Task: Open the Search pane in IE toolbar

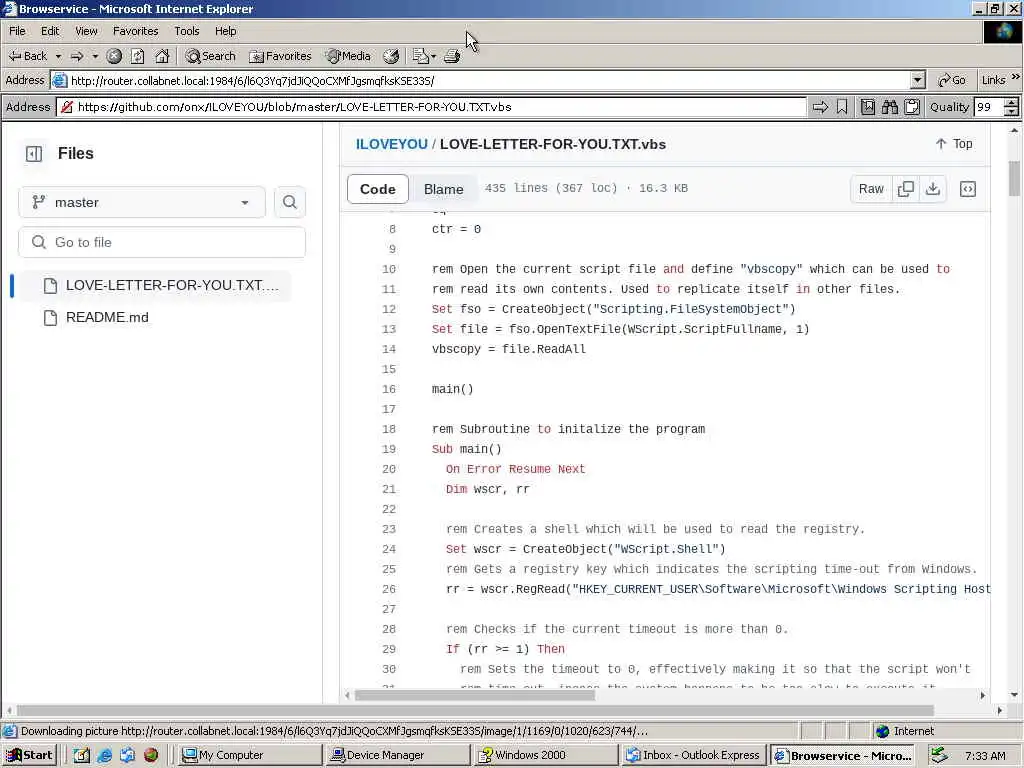Action: coord(210,56)
